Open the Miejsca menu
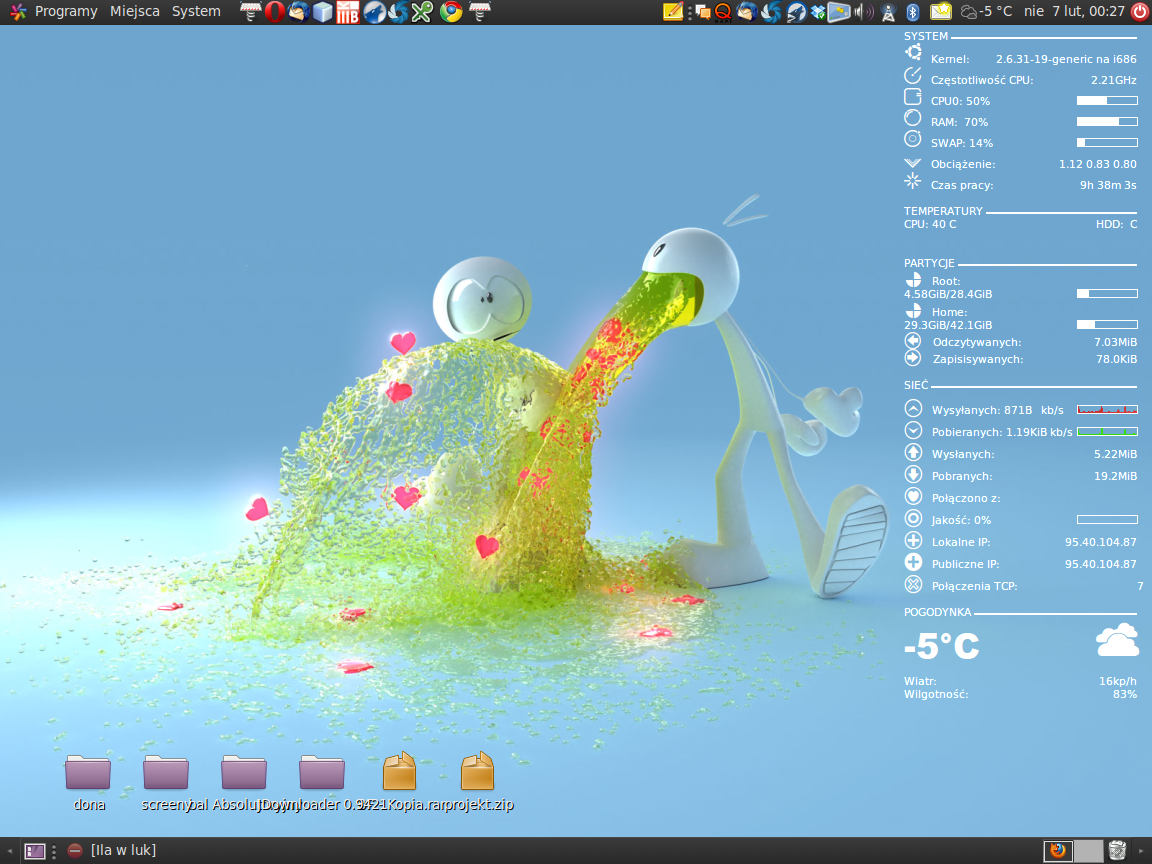 click(134, 12)
